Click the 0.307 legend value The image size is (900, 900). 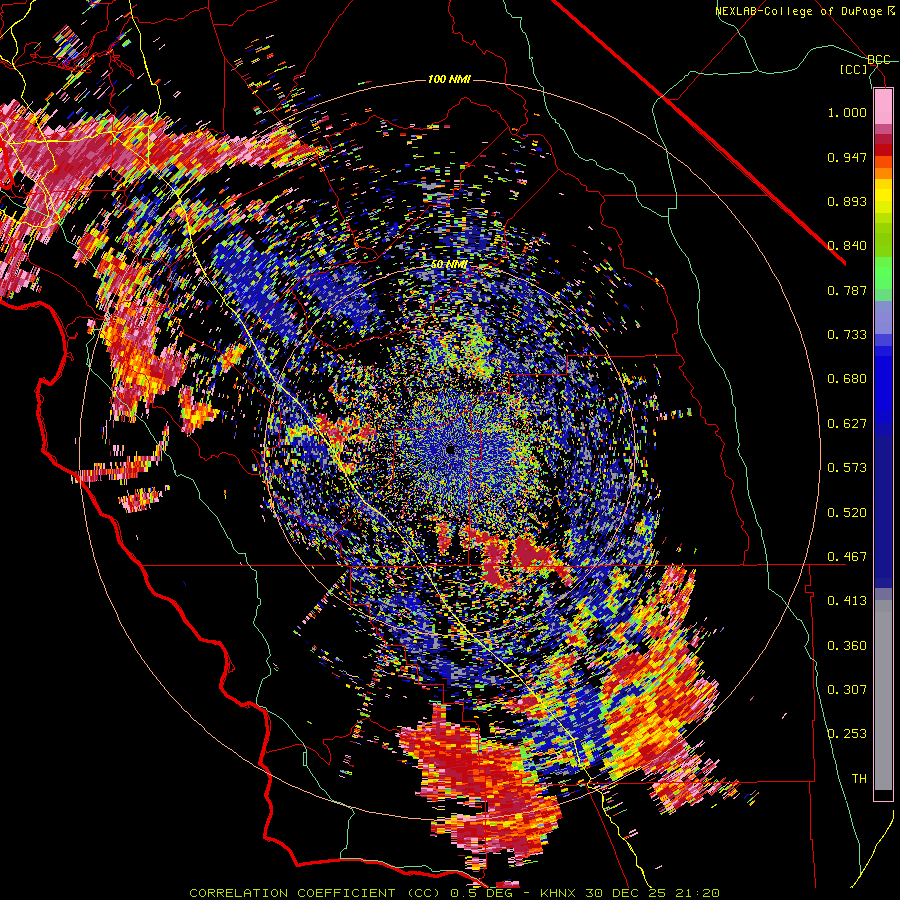(847, 690)
